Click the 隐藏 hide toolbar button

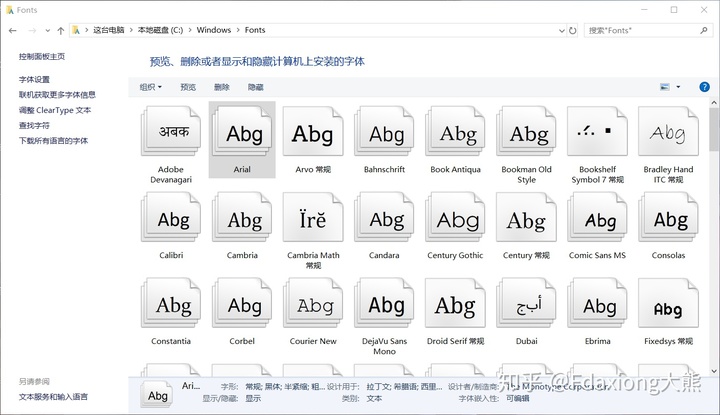(256, 87)
